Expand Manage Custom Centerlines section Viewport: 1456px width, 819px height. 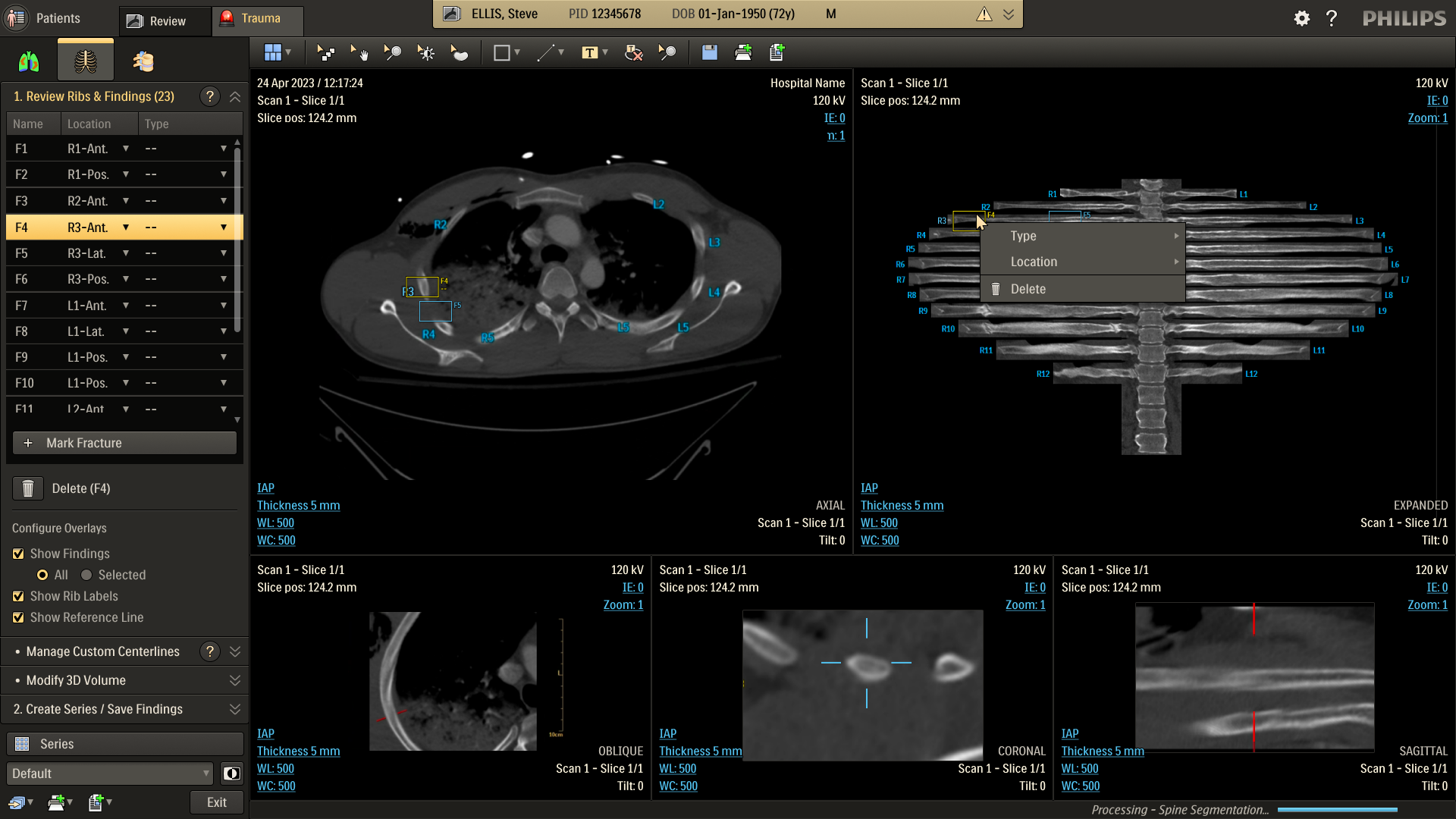click(x=234, y=651)
